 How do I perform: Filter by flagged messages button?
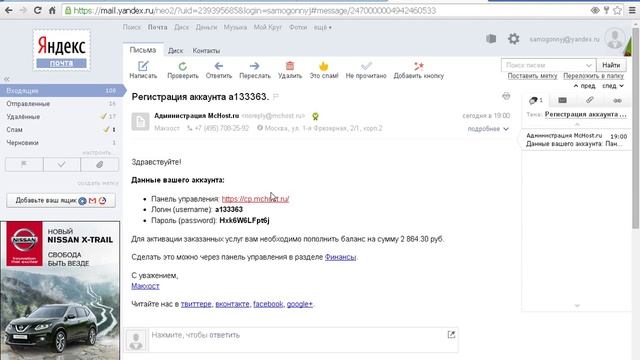[24, 164]
